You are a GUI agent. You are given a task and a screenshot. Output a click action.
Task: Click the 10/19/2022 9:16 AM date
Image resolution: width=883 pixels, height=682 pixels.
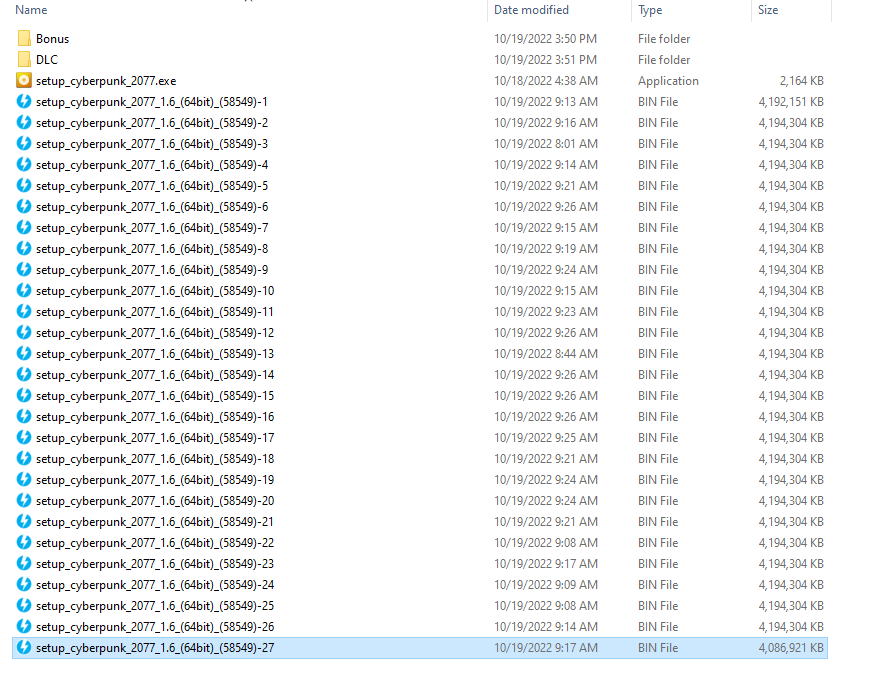546,123
